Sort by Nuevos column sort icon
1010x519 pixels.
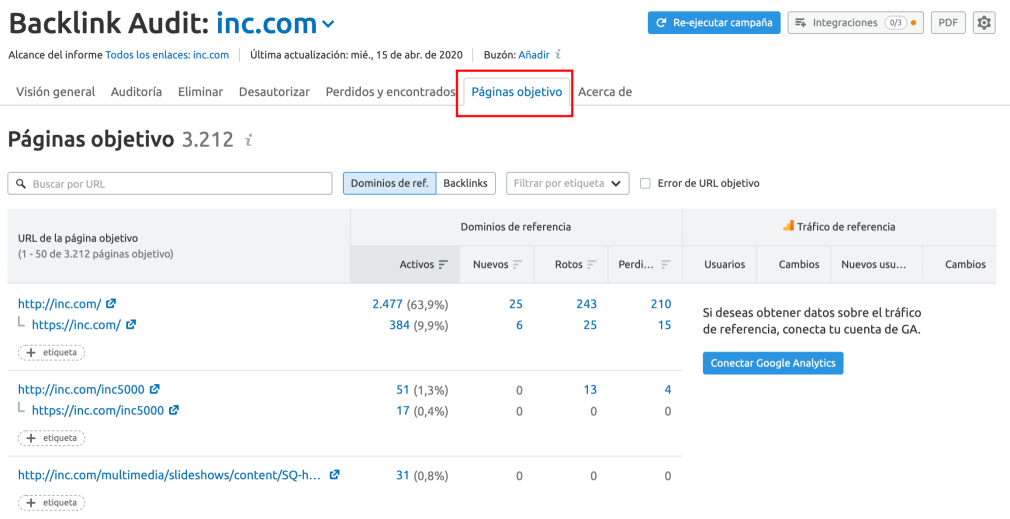tap(518, 264)
